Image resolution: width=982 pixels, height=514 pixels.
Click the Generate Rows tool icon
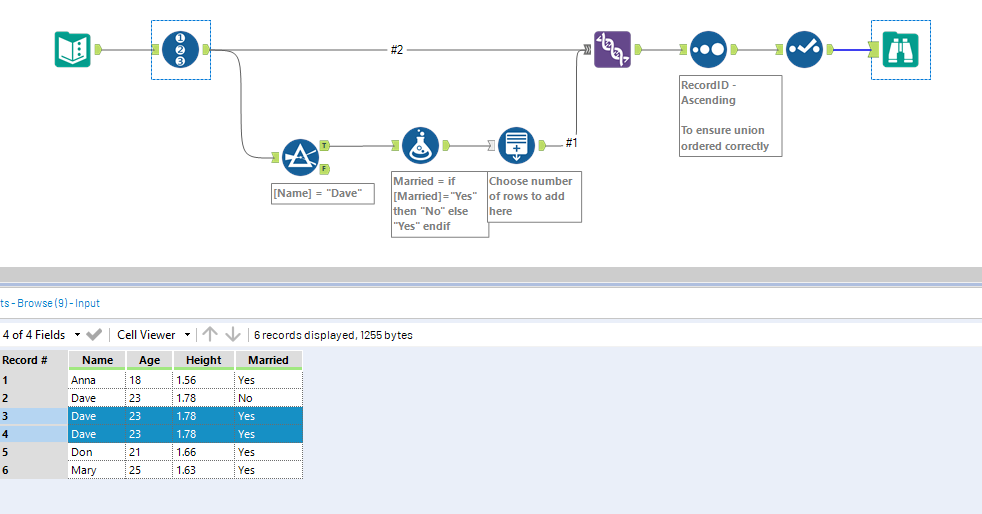tap(516, 145)
